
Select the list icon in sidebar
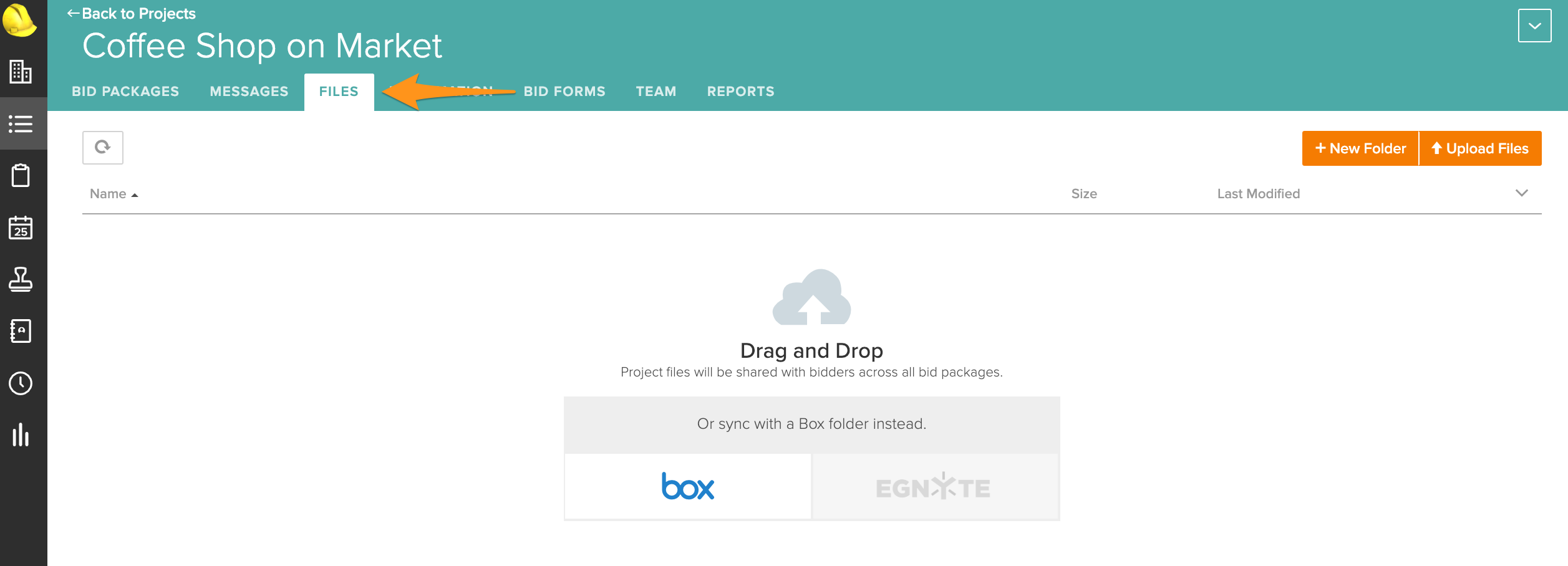point(21,123)
